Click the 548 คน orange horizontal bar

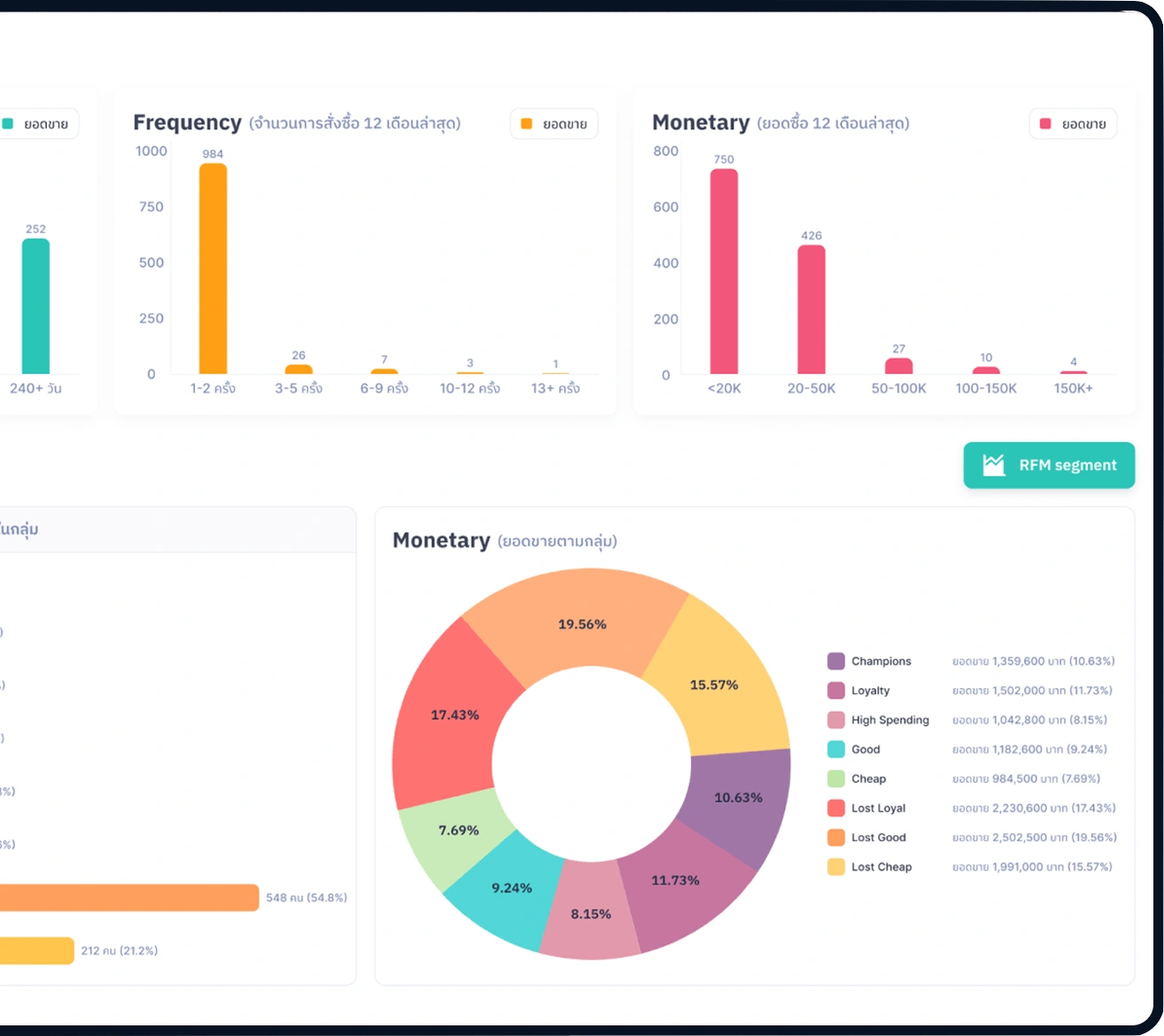128,897
